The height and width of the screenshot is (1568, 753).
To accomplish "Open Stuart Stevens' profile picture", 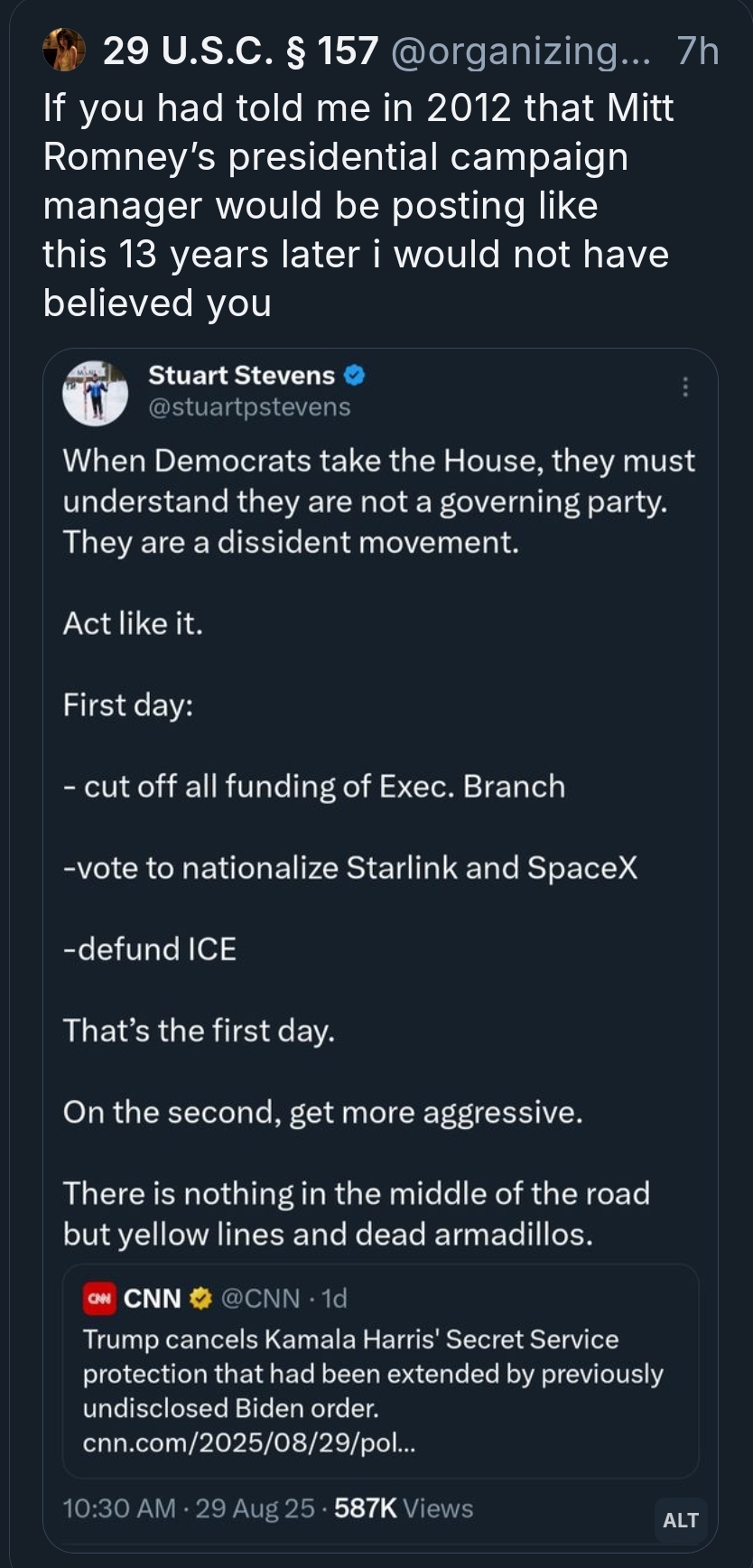I will pos(95,392).
